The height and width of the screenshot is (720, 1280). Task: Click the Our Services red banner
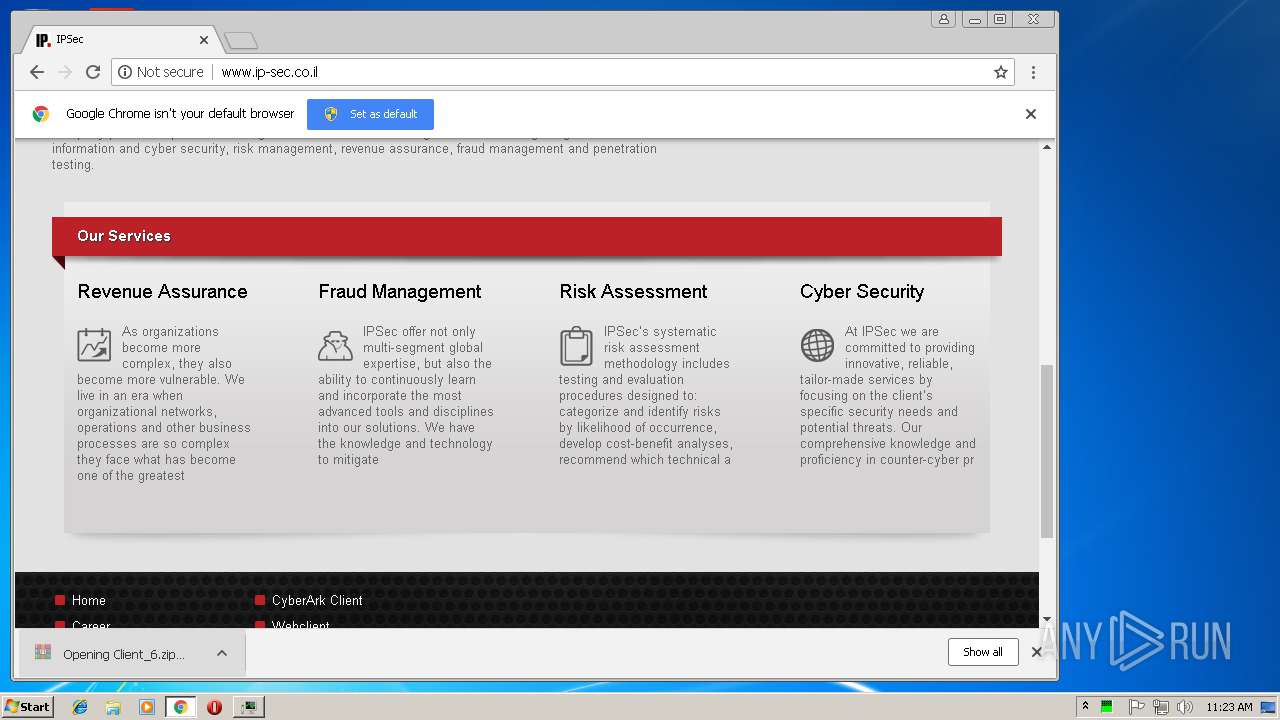coord(527,236)
